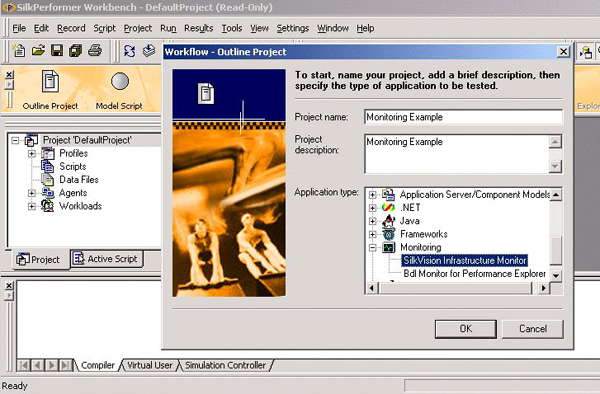Open the Window menu

(x=333, y=28)
